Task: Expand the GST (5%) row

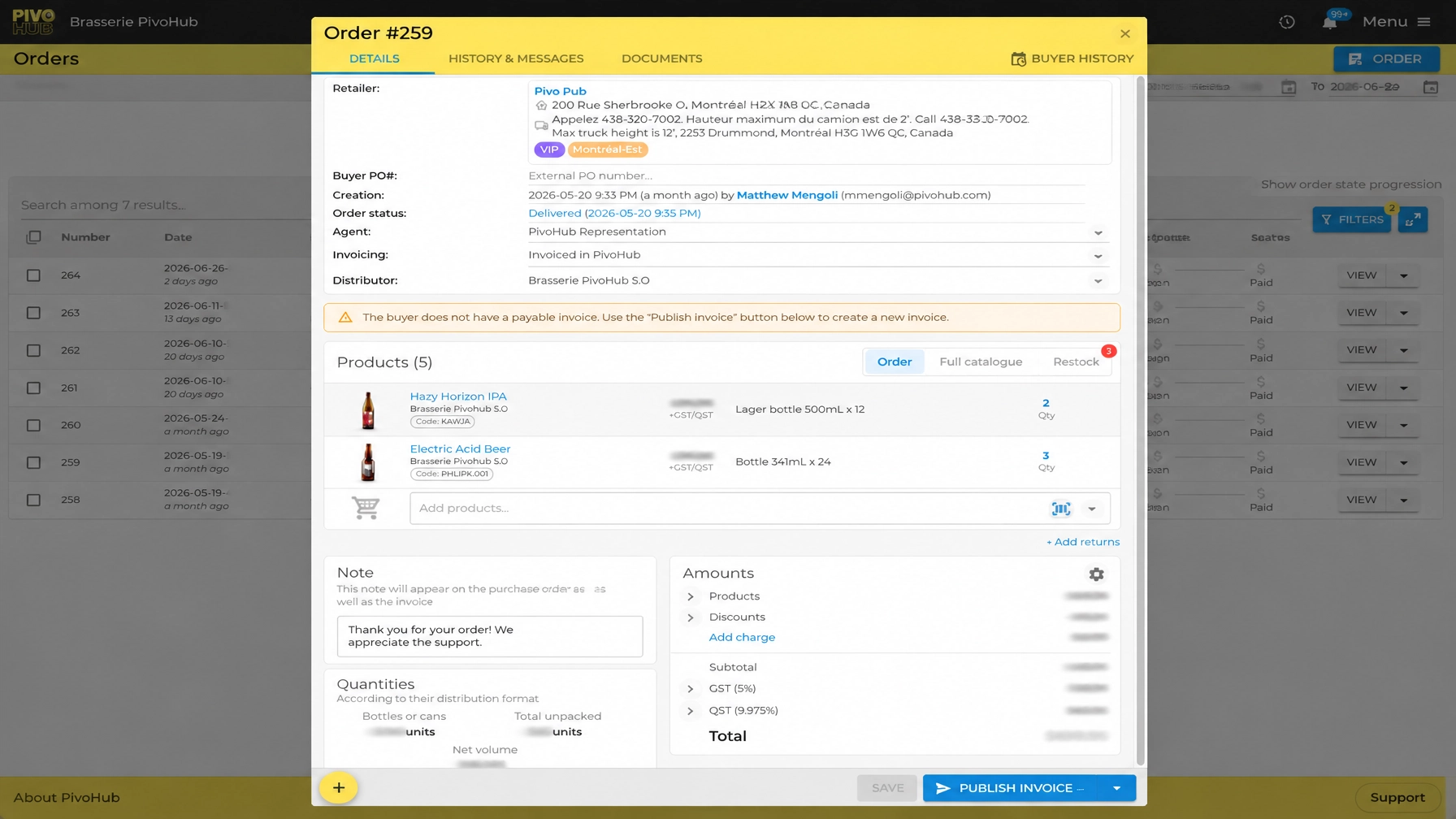Action: click(691, 689)
